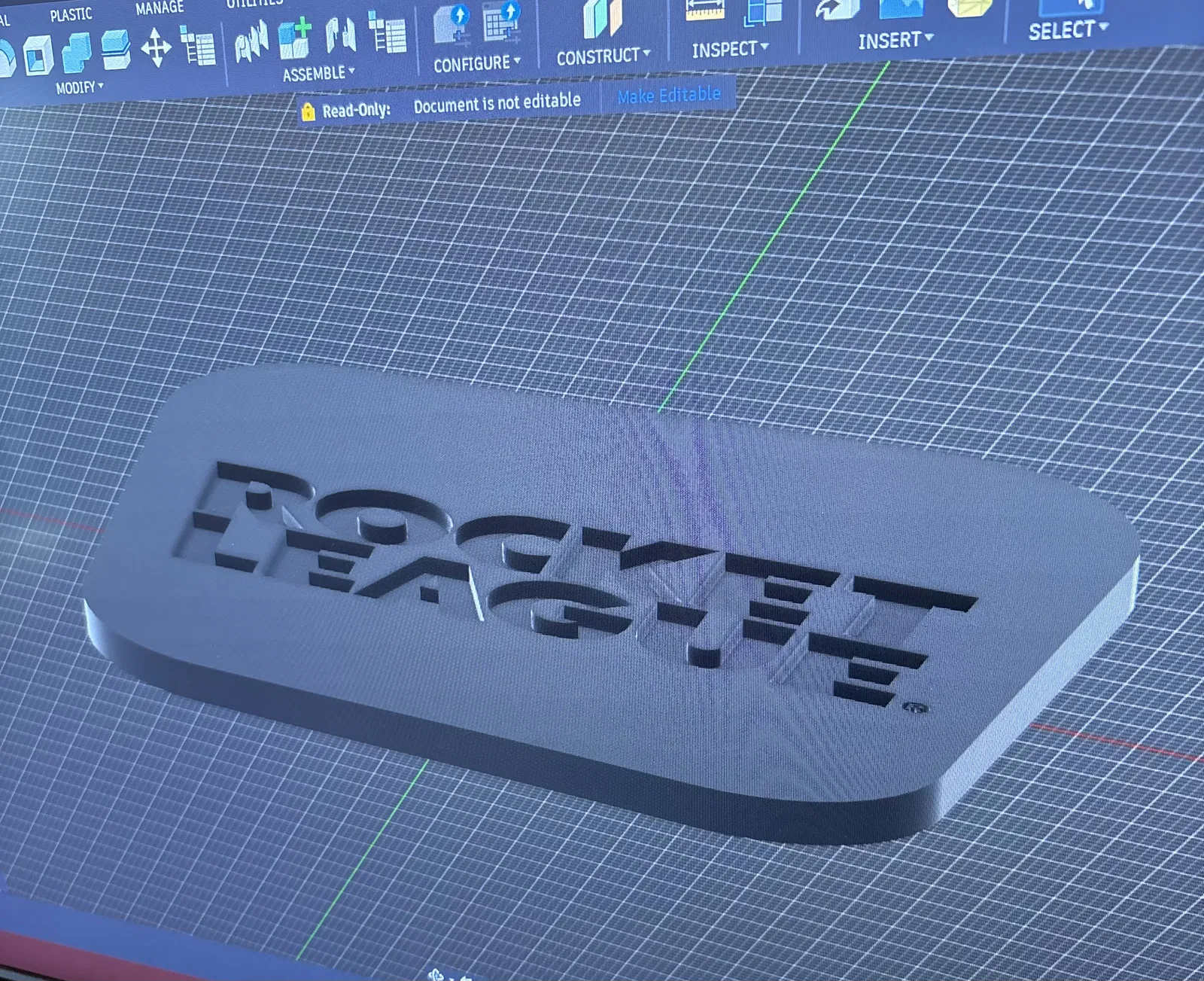Click the 'Document is not editable' message
The height and width of the screenshot is (981, 1204).
[497, 102]
